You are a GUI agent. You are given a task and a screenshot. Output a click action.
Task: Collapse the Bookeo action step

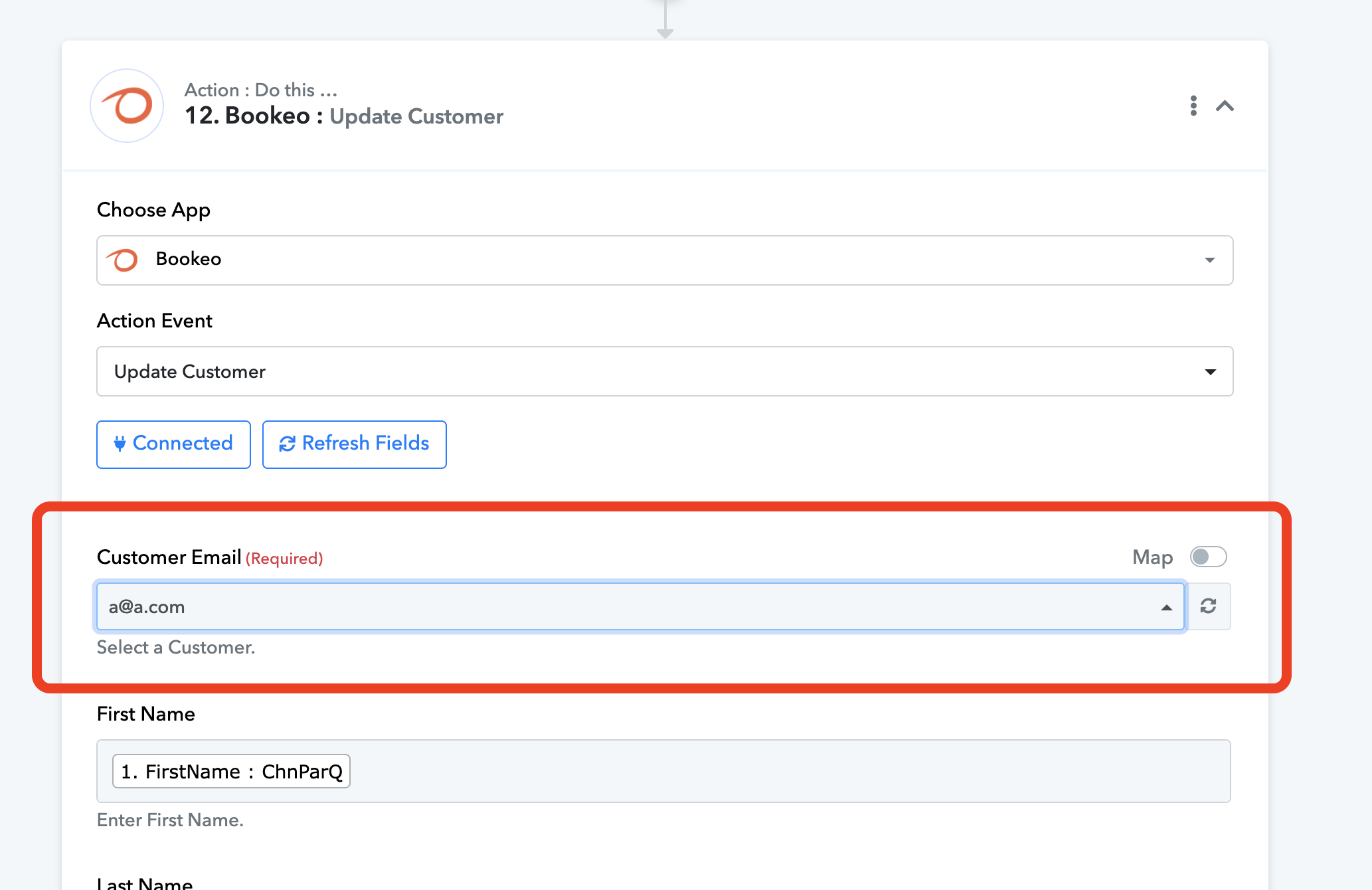pos(1225,106)
